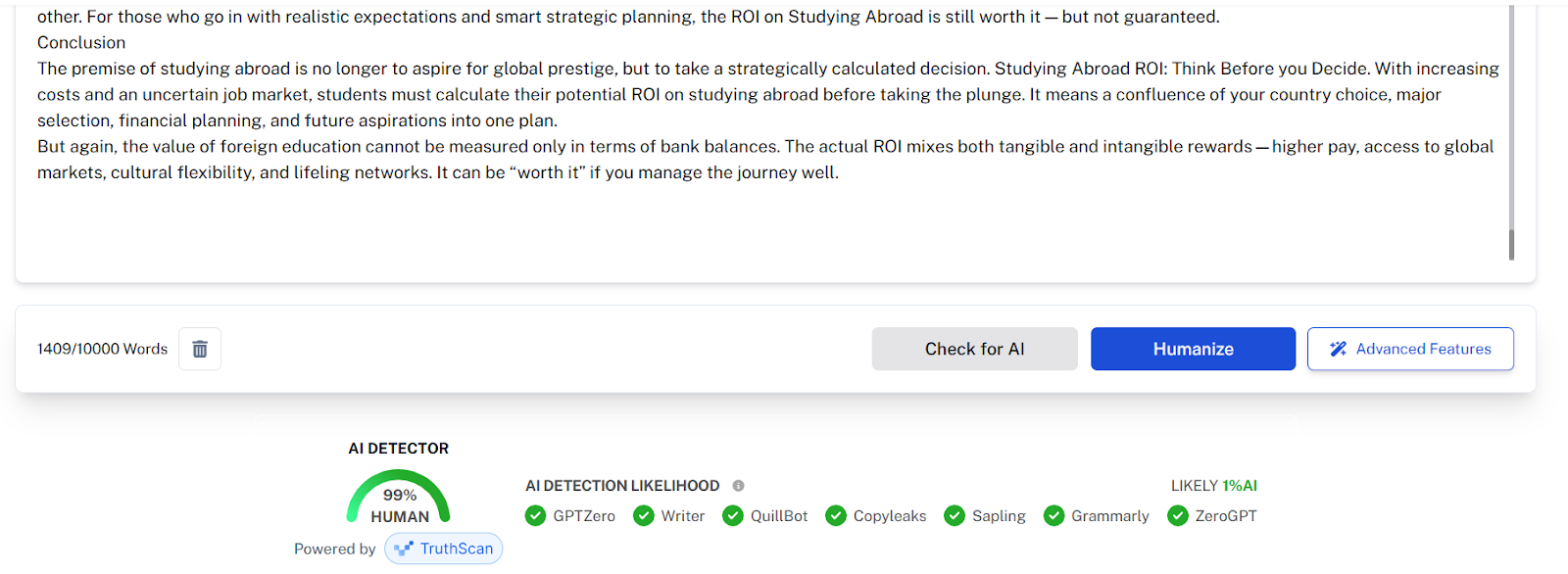
Task: Click the QuillBot green checkmark icon
Action: pos(733,516)
